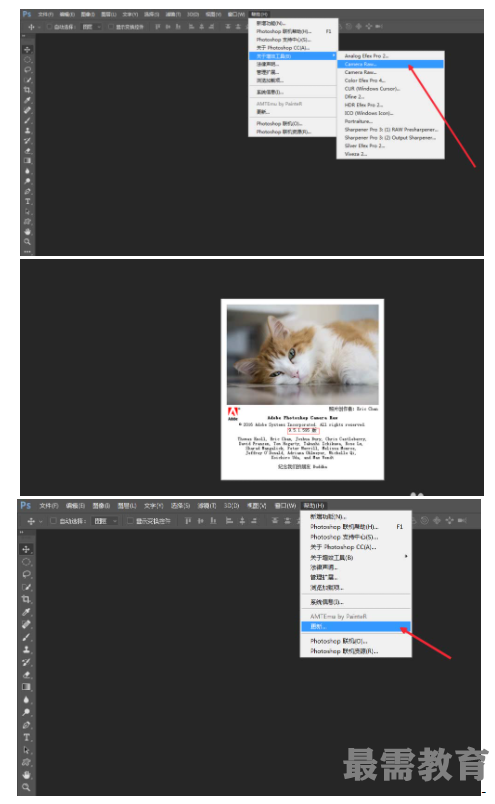
Task: Select the Zoom tool in upper Photoshop window
Action: 27,242
